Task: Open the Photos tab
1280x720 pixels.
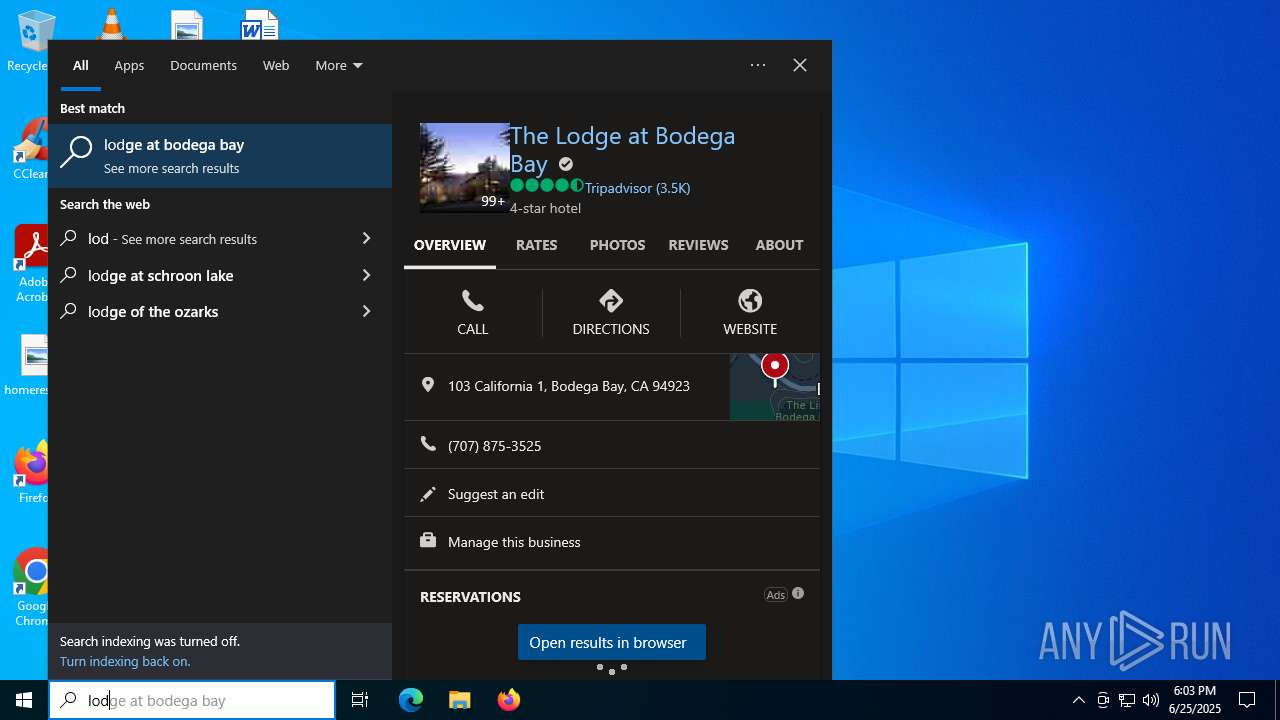Action: 617,245
